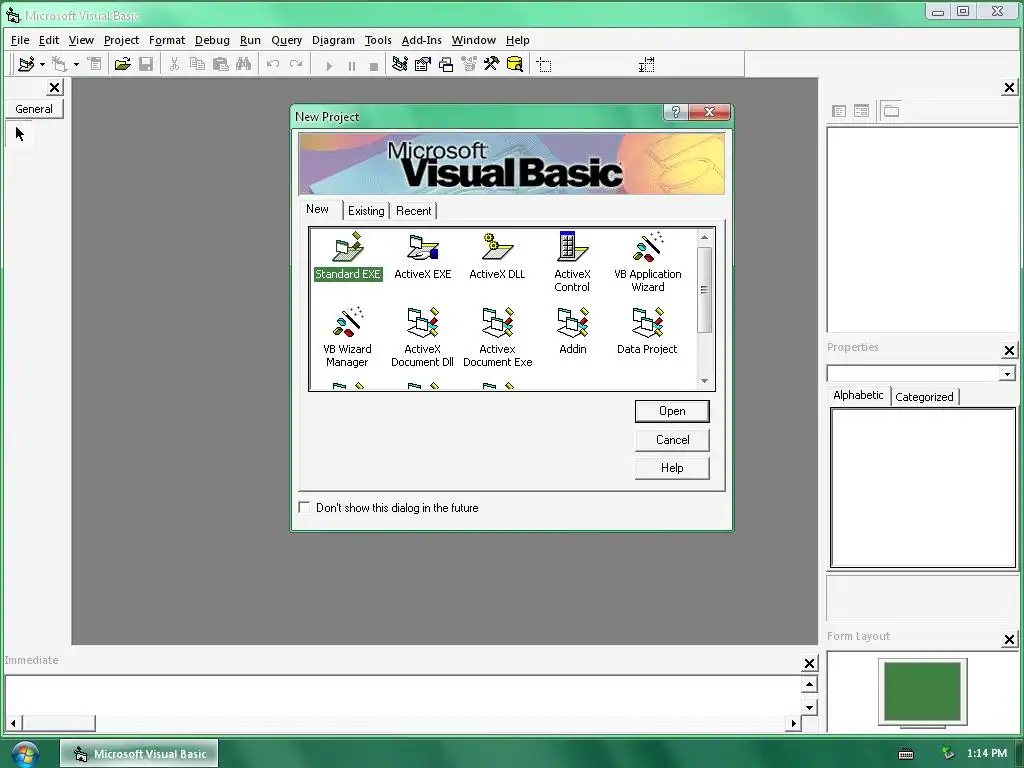This screenshot has height=768, width=1024.
Task: Click the Cut scissors icon
Action: pos(174,64)
